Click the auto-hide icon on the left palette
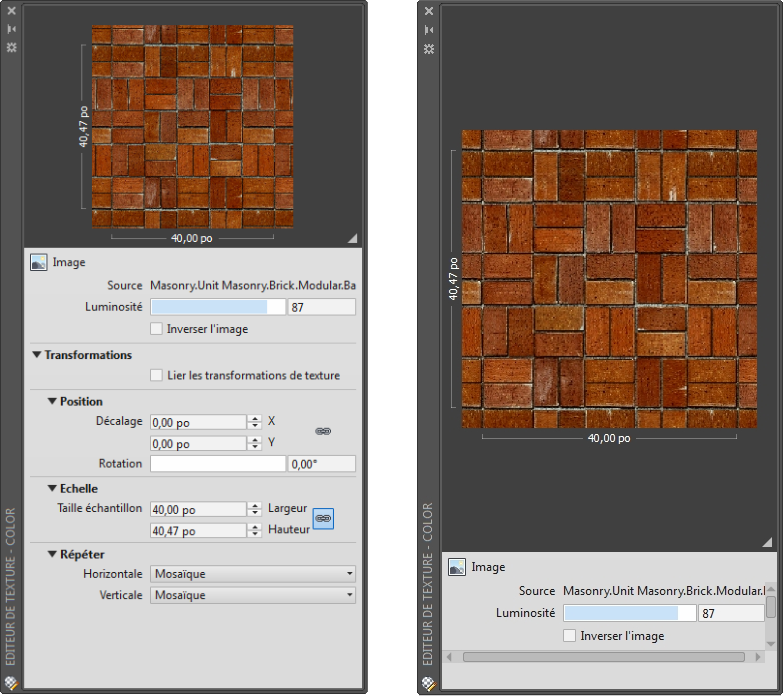Viewport: 784px width, 696px height. coord(11,29)
